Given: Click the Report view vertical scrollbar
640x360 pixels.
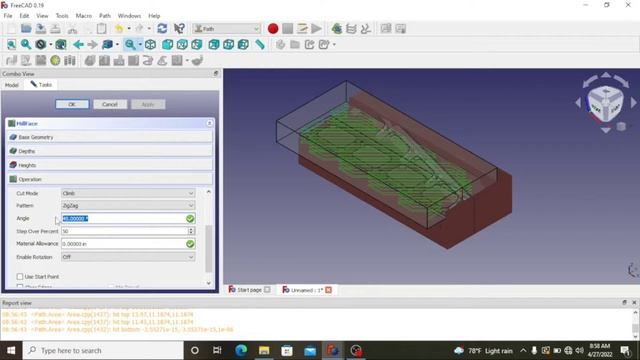Looking at the screenshot, I should coord(636,328).
